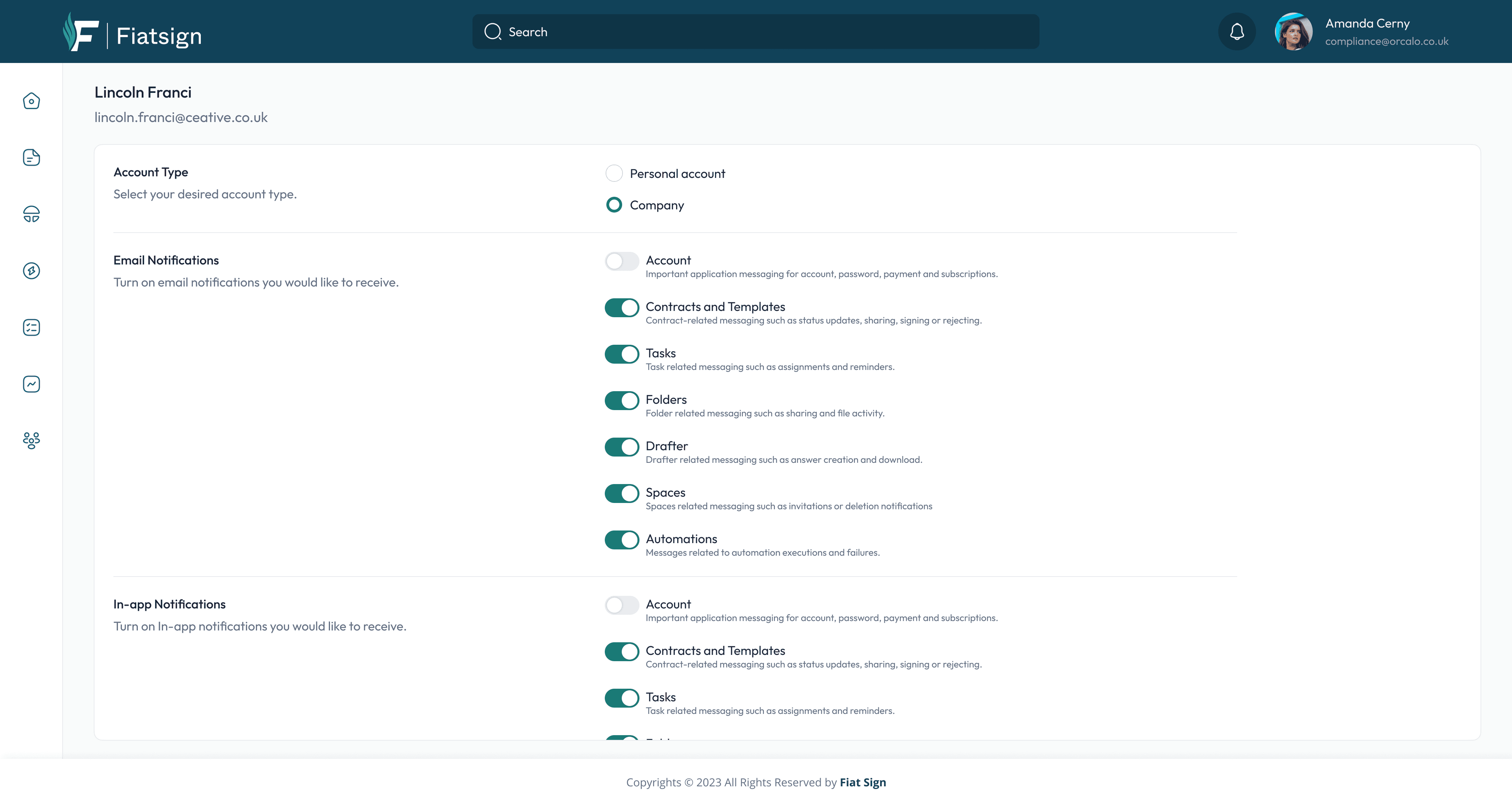Click the search magnifier icon
This screenshot has height=806, width=1512.
click(x=493, y=31)
